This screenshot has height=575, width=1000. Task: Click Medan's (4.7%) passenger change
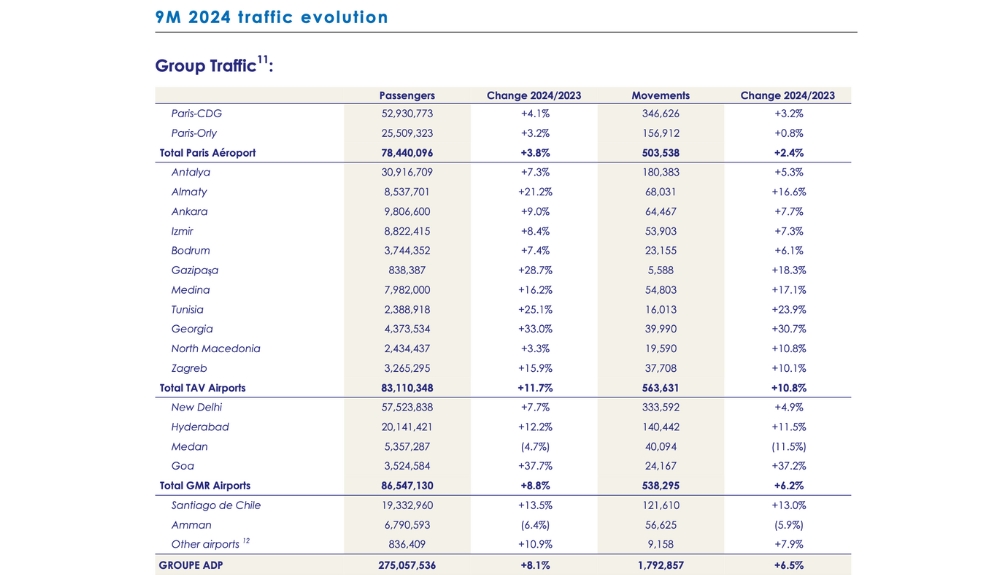[533, 447]
